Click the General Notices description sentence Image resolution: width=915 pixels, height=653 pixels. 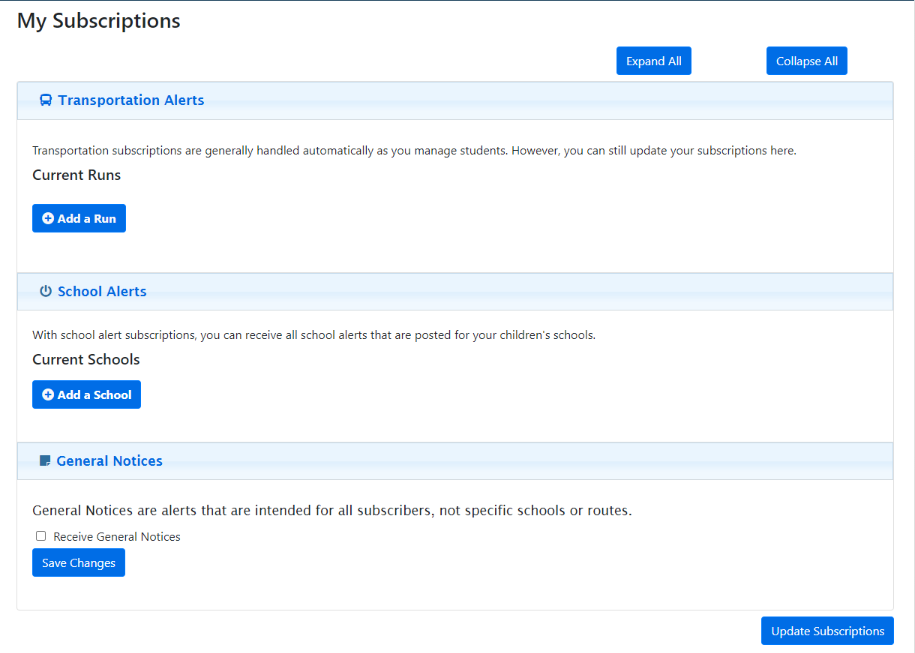pyautogui.click(x=332, y=511)
